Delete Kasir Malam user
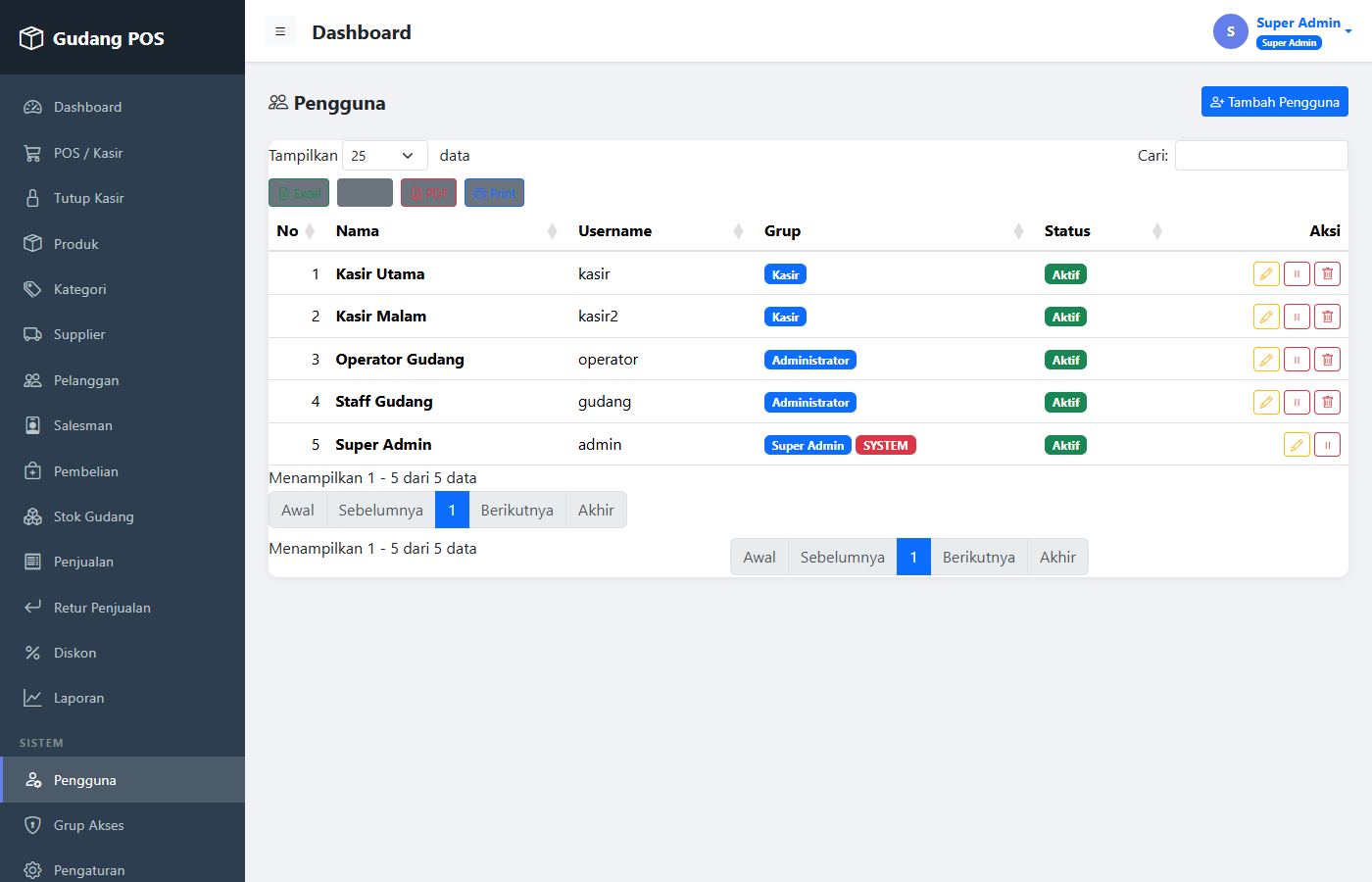 (x=1327, y=317)
